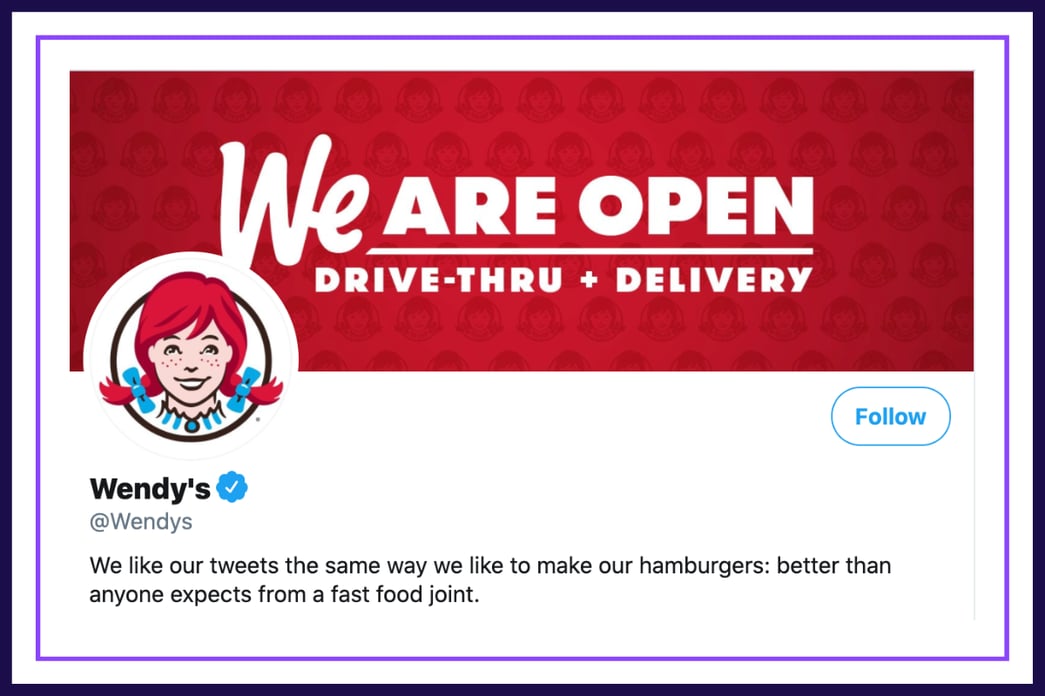Click the "DELIVERY" text in the banner
1045x696 pixels.
click(x=714, y=279)
